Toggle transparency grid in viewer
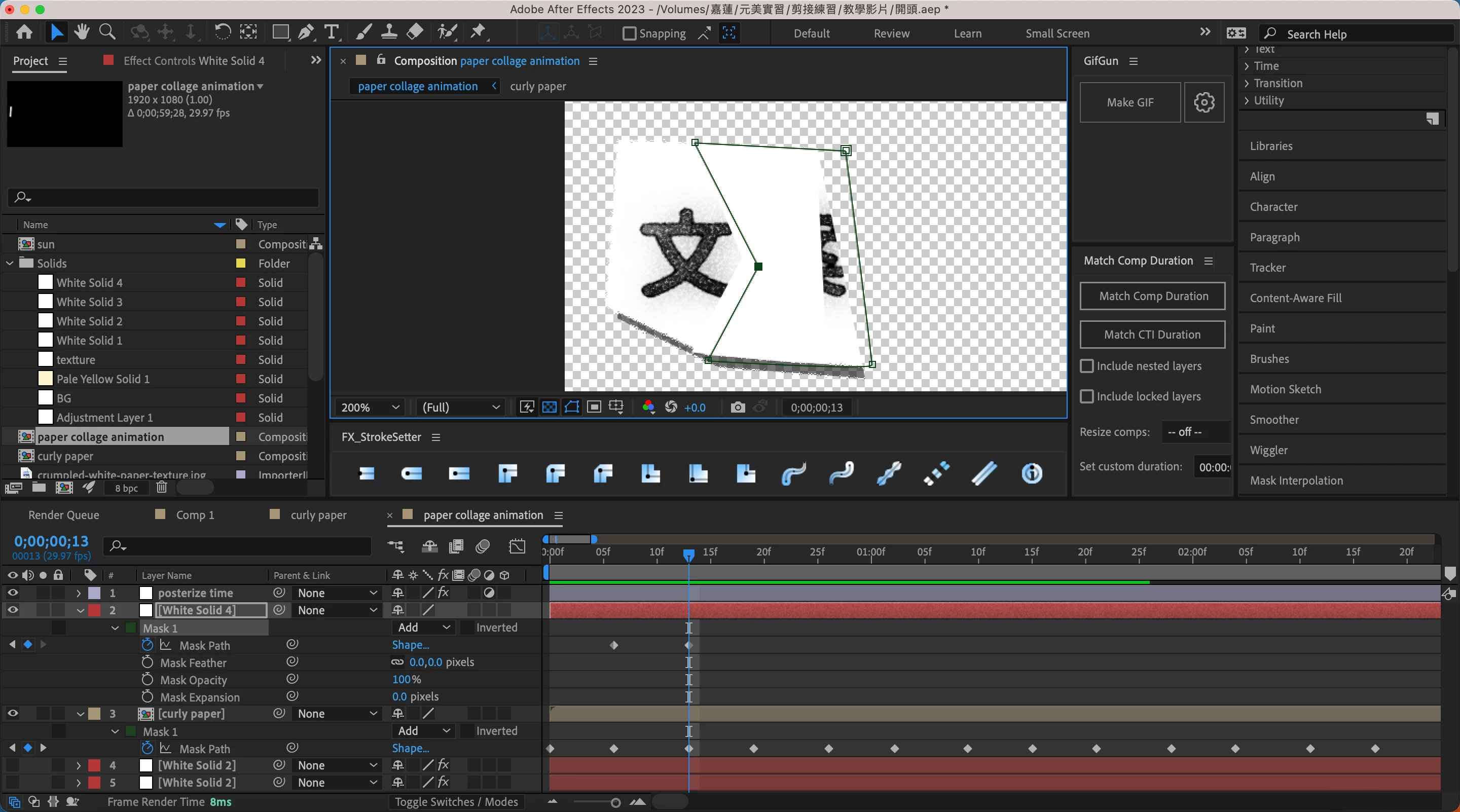Viewport: 1460px width, 812px height. pyautogui.click(x=549, y=408)
